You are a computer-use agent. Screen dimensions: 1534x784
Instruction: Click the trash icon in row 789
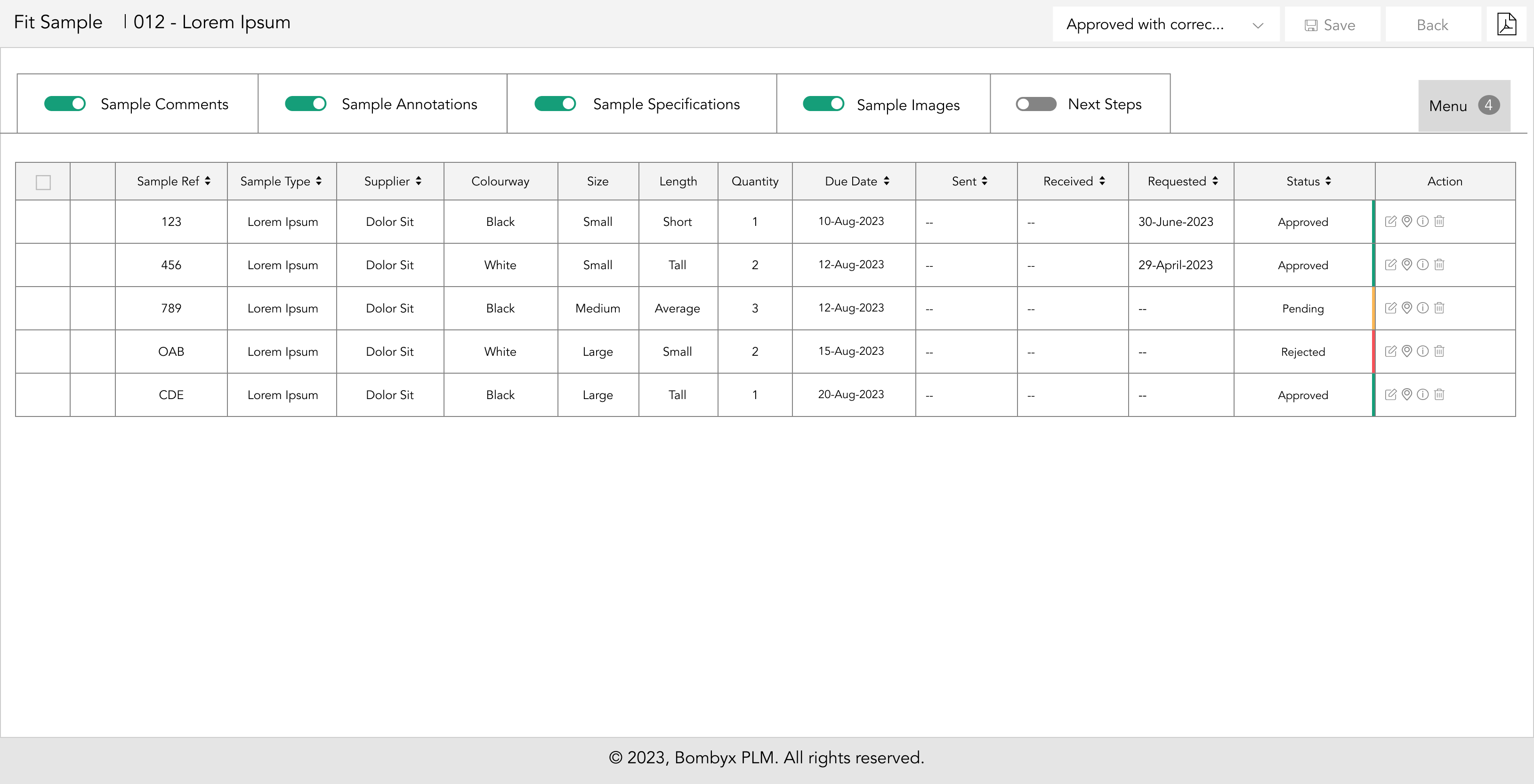click(1439, 308)
